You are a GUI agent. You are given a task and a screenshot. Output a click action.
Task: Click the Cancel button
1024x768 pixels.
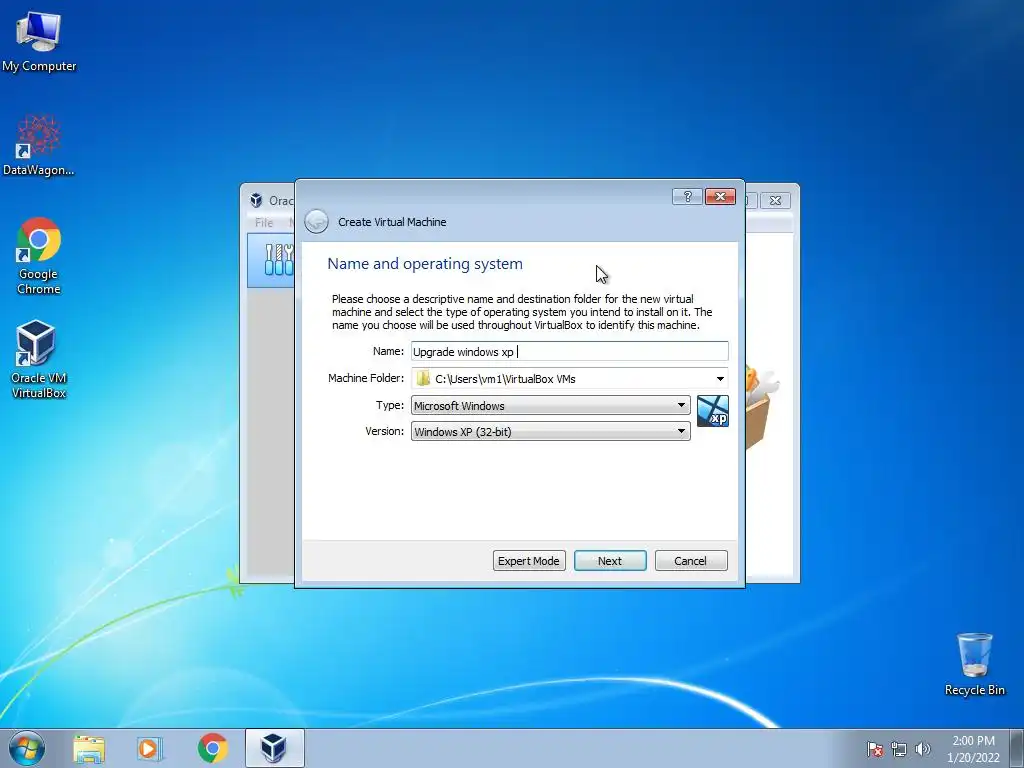[x=691, y=561]
